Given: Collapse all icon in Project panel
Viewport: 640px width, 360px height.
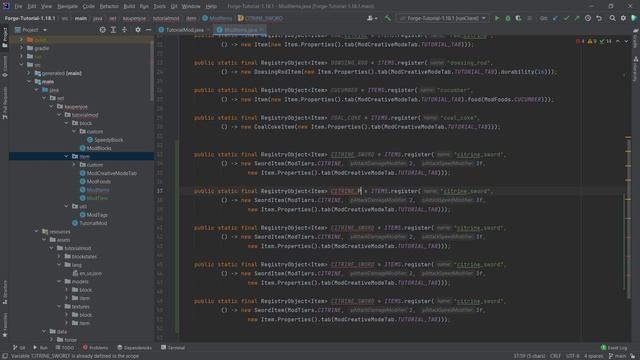Looking at the screenshot, I should (x=124, y=30).
